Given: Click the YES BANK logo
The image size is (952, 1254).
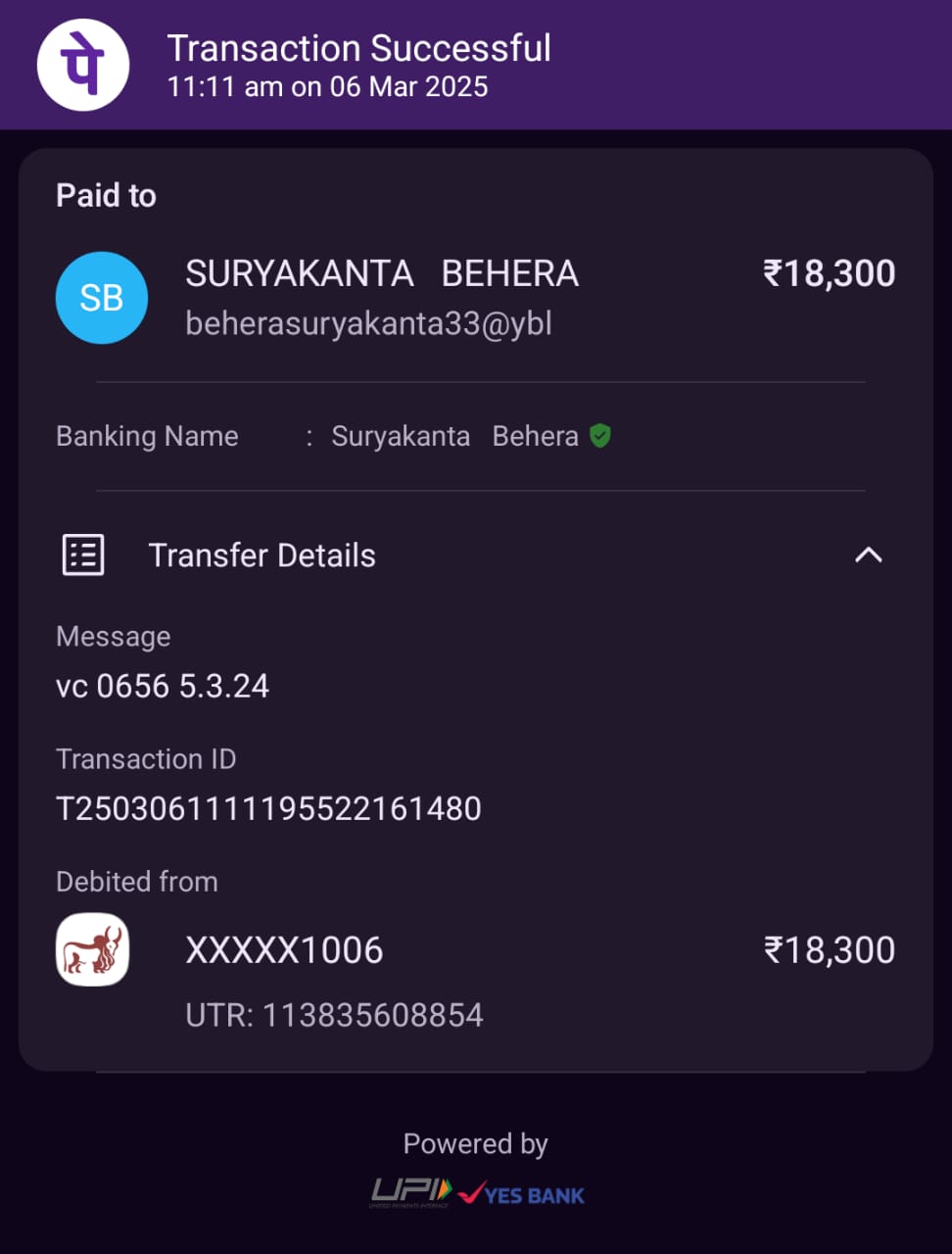Looking at the screenshot, I should pos(523,1194).
